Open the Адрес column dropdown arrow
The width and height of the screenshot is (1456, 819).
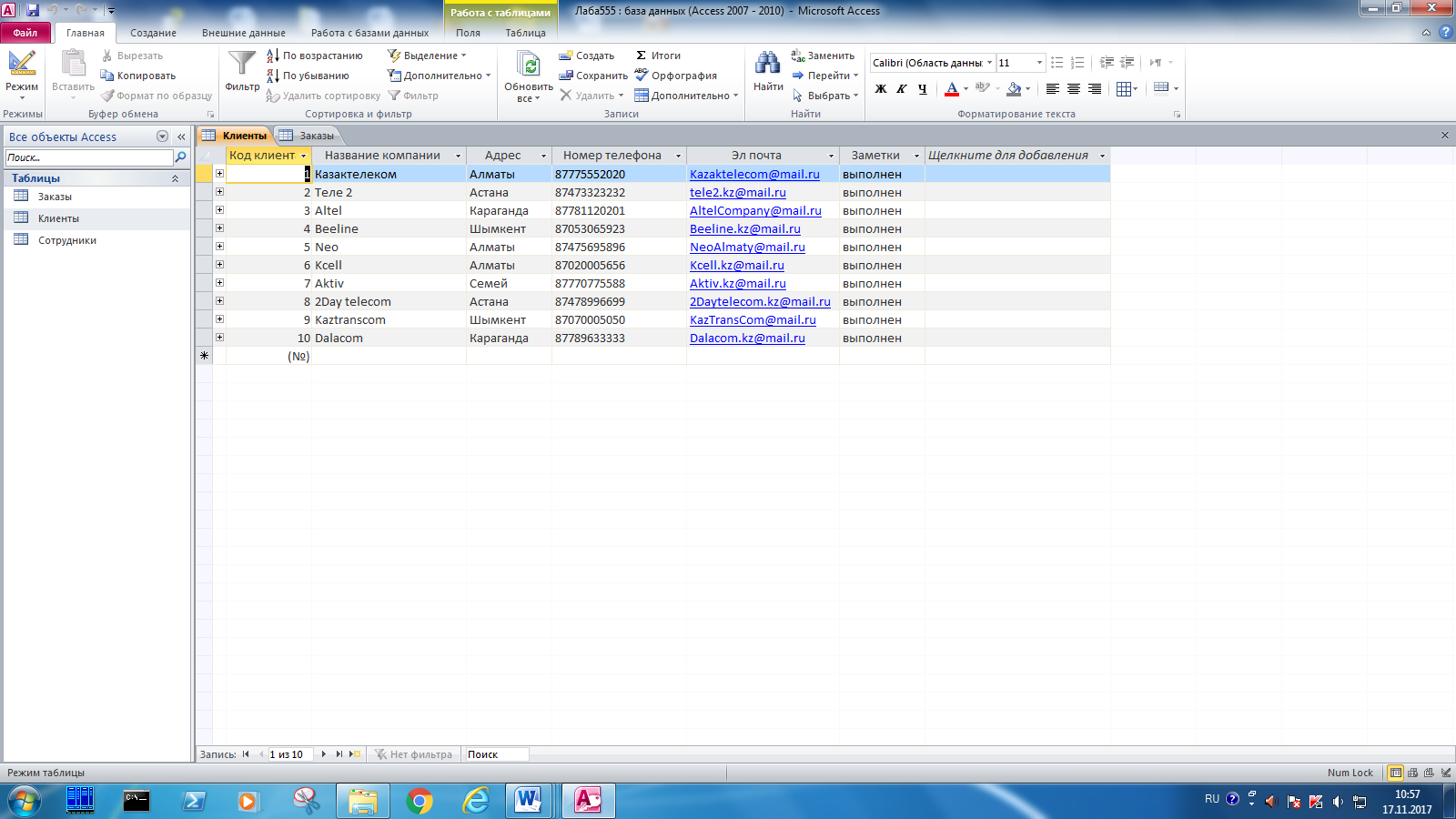point(543,156)
